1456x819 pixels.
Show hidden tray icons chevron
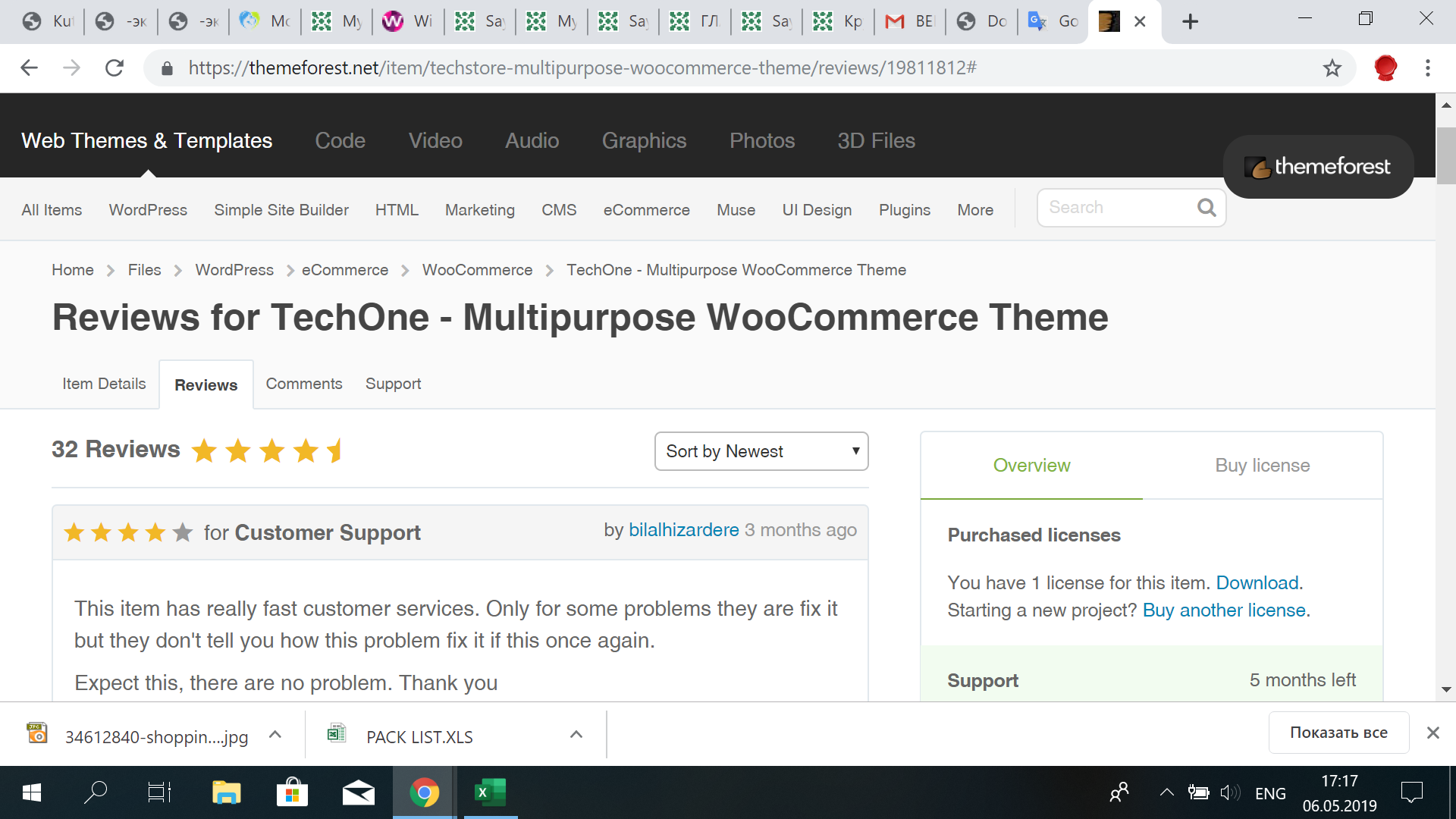(1166, 793)
